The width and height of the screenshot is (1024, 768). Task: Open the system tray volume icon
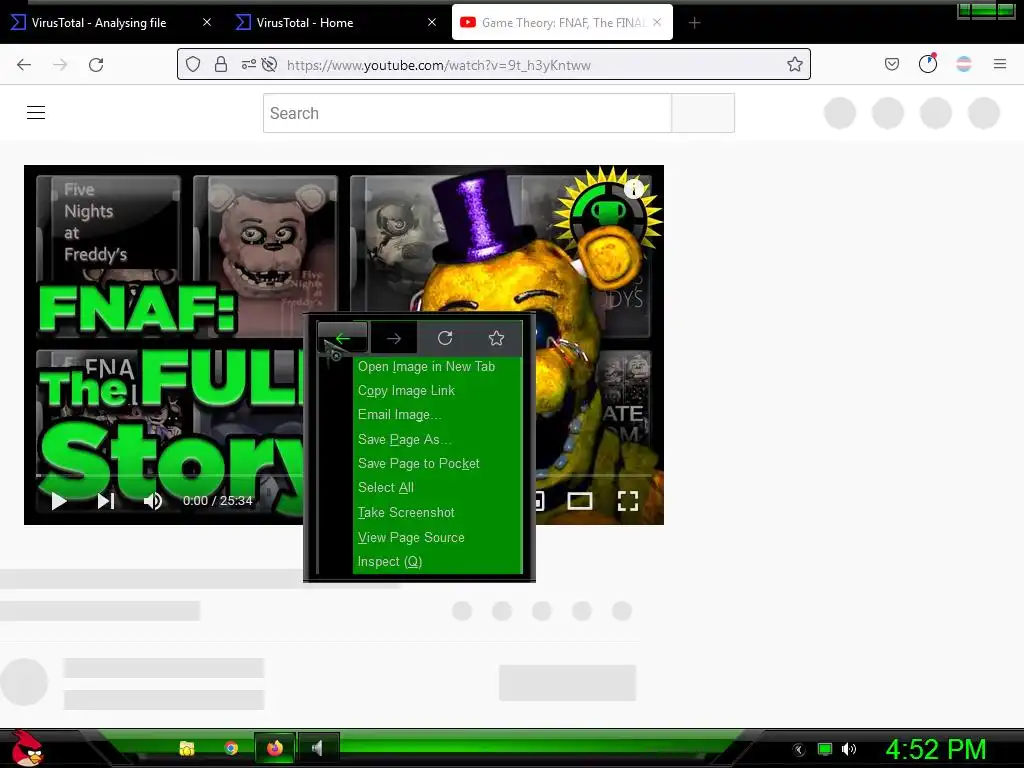click(x=848, y=749)
